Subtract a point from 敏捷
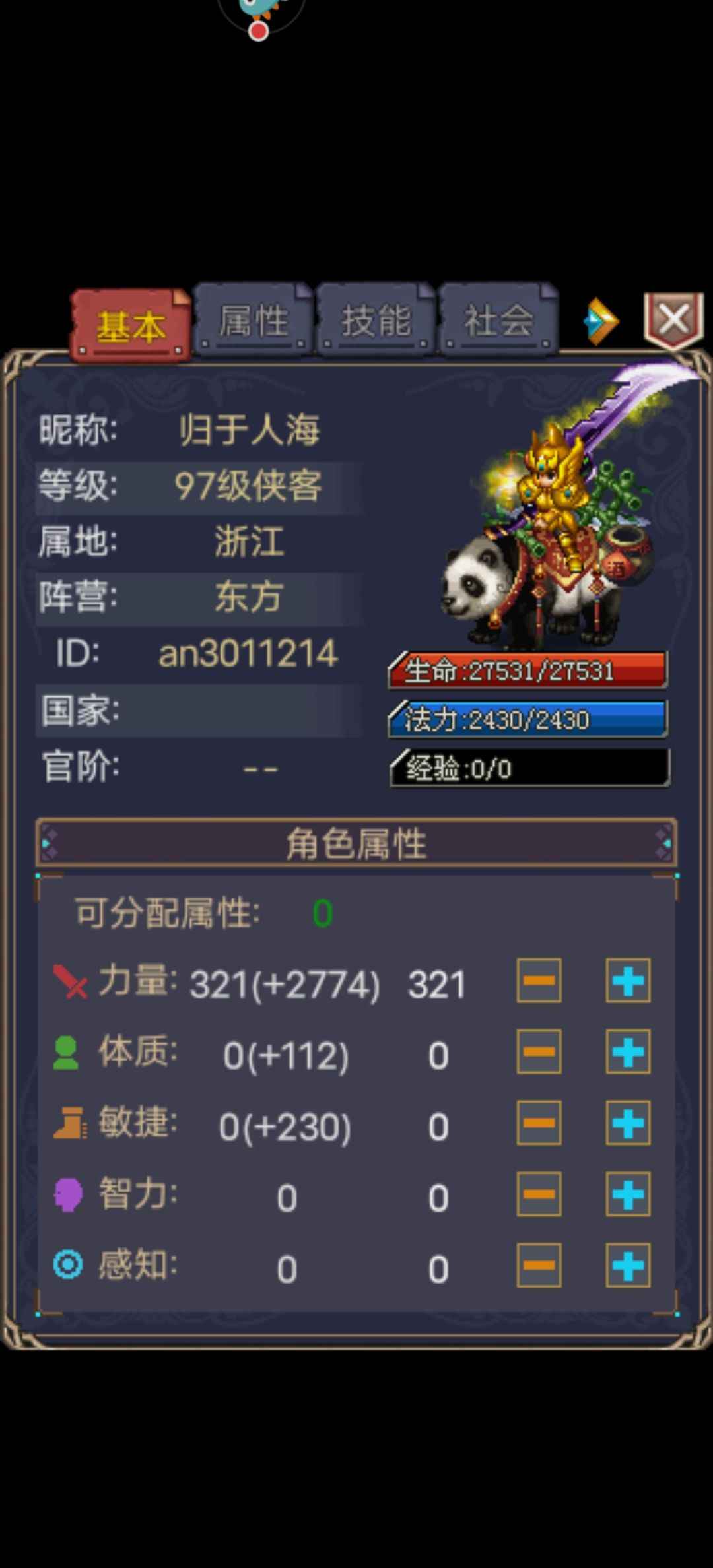 [539, 1123]
